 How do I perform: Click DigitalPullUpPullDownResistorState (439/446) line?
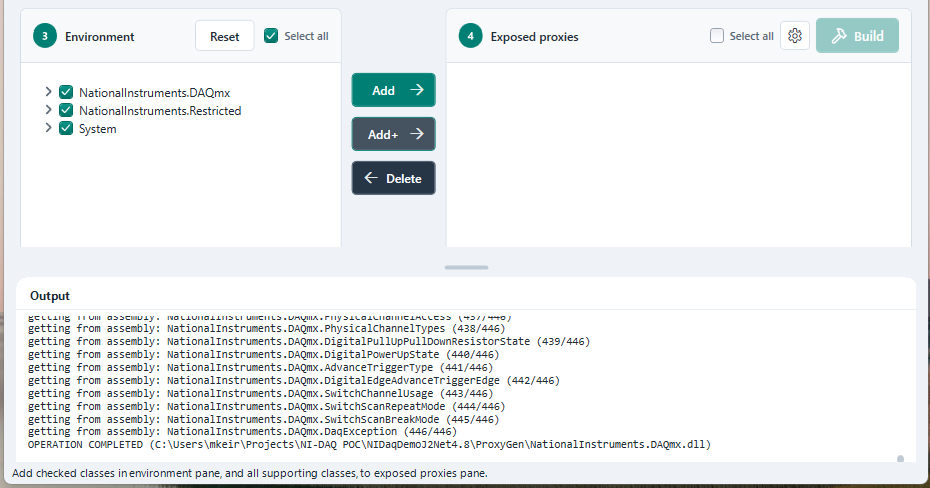tap(309, 341)
